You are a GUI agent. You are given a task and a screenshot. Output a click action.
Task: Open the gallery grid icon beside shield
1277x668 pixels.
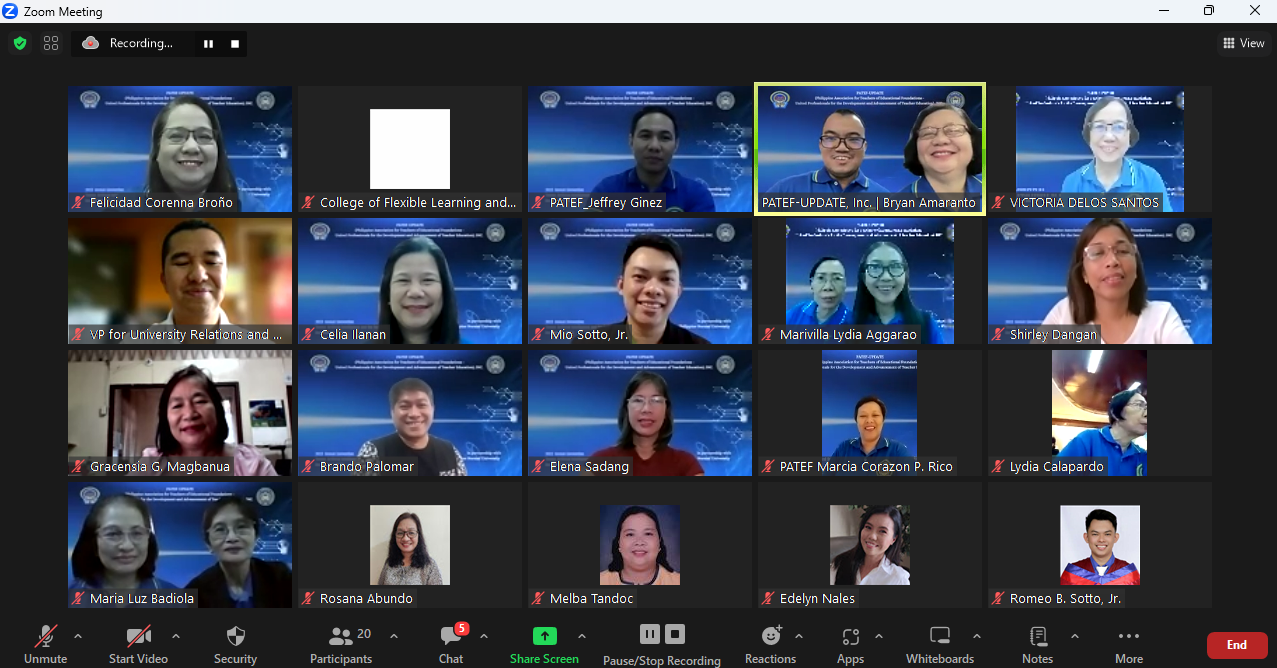(51, 43)
